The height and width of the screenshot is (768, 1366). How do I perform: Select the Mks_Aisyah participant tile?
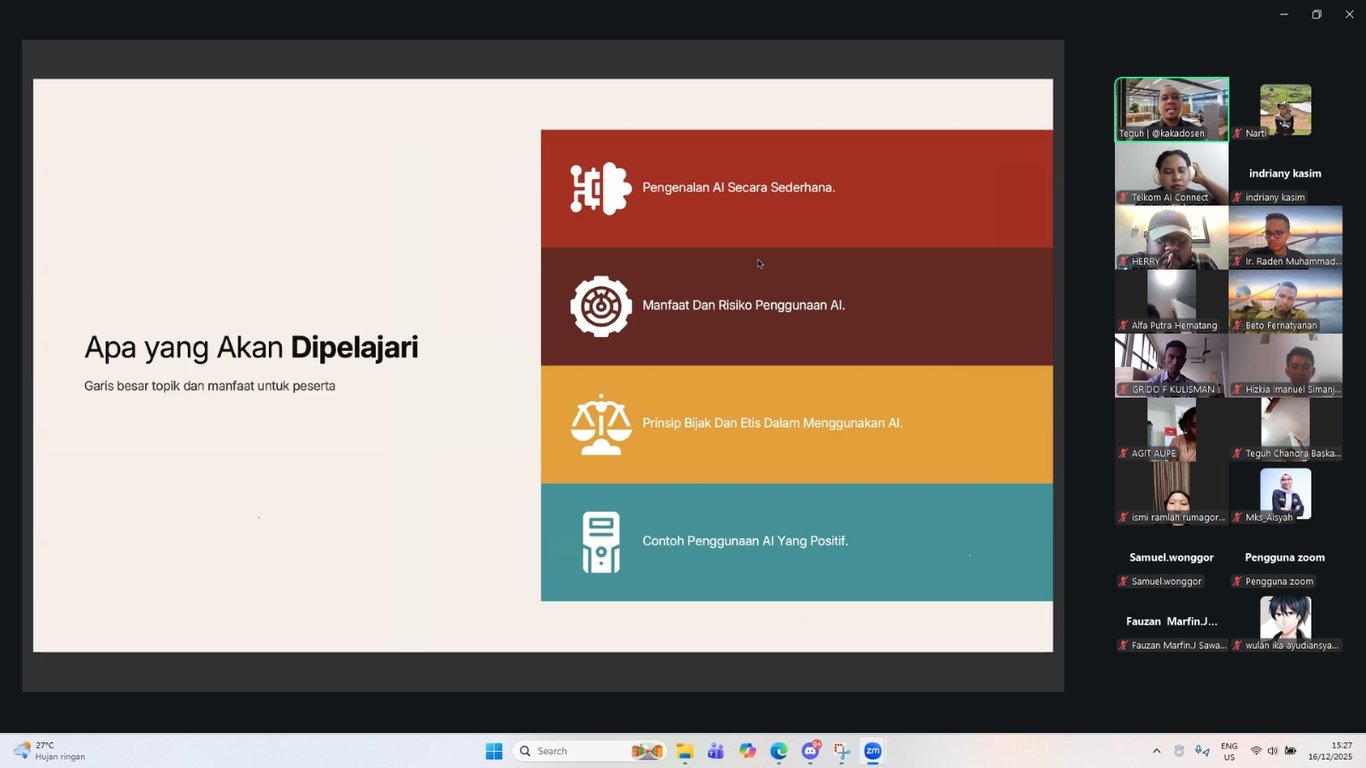click(x=1285, y=494)
